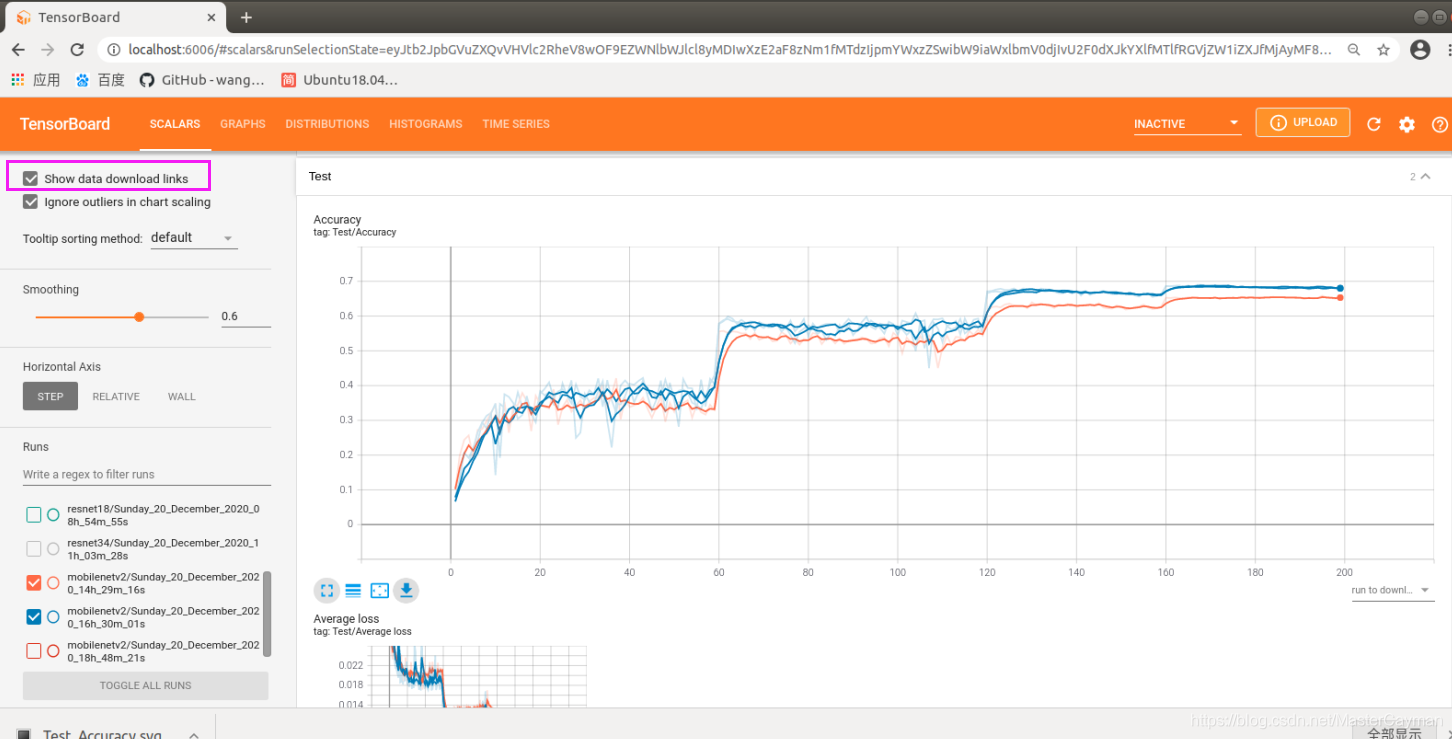The image size is (1452, 739).
Task: Close the TensorBoard browser tab
Action: (x=211, y=17)
